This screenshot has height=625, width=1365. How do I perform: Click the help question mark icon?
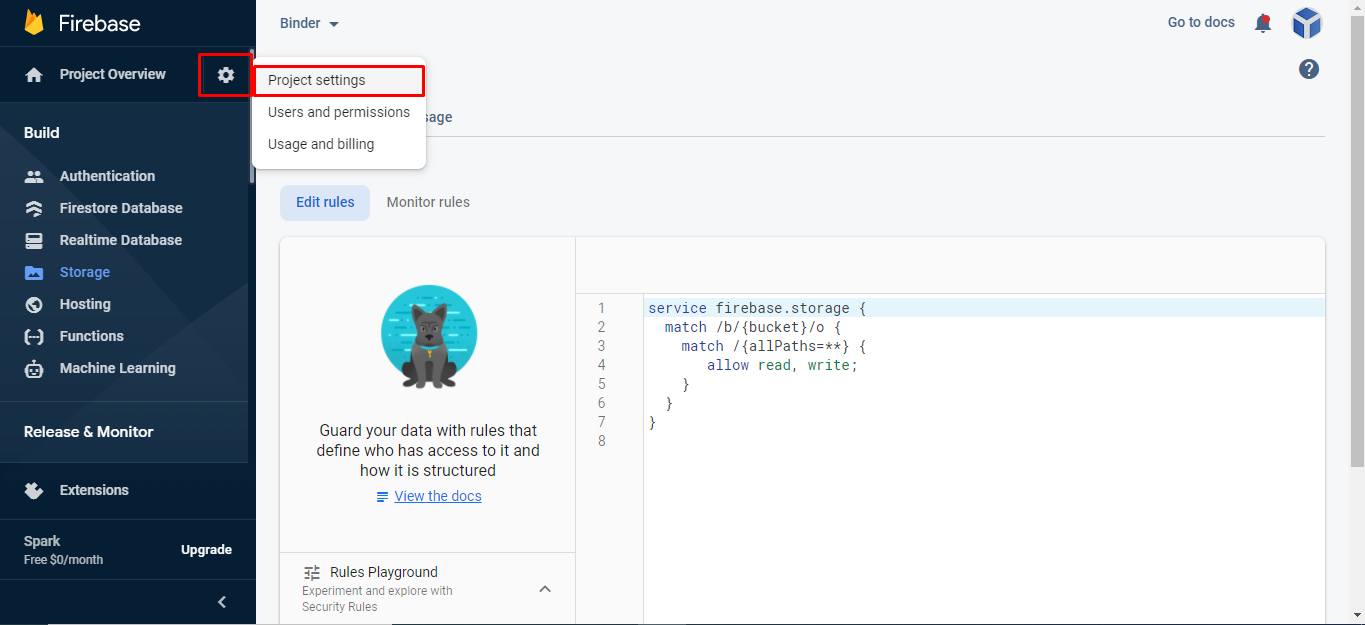tap(1308, 69)
